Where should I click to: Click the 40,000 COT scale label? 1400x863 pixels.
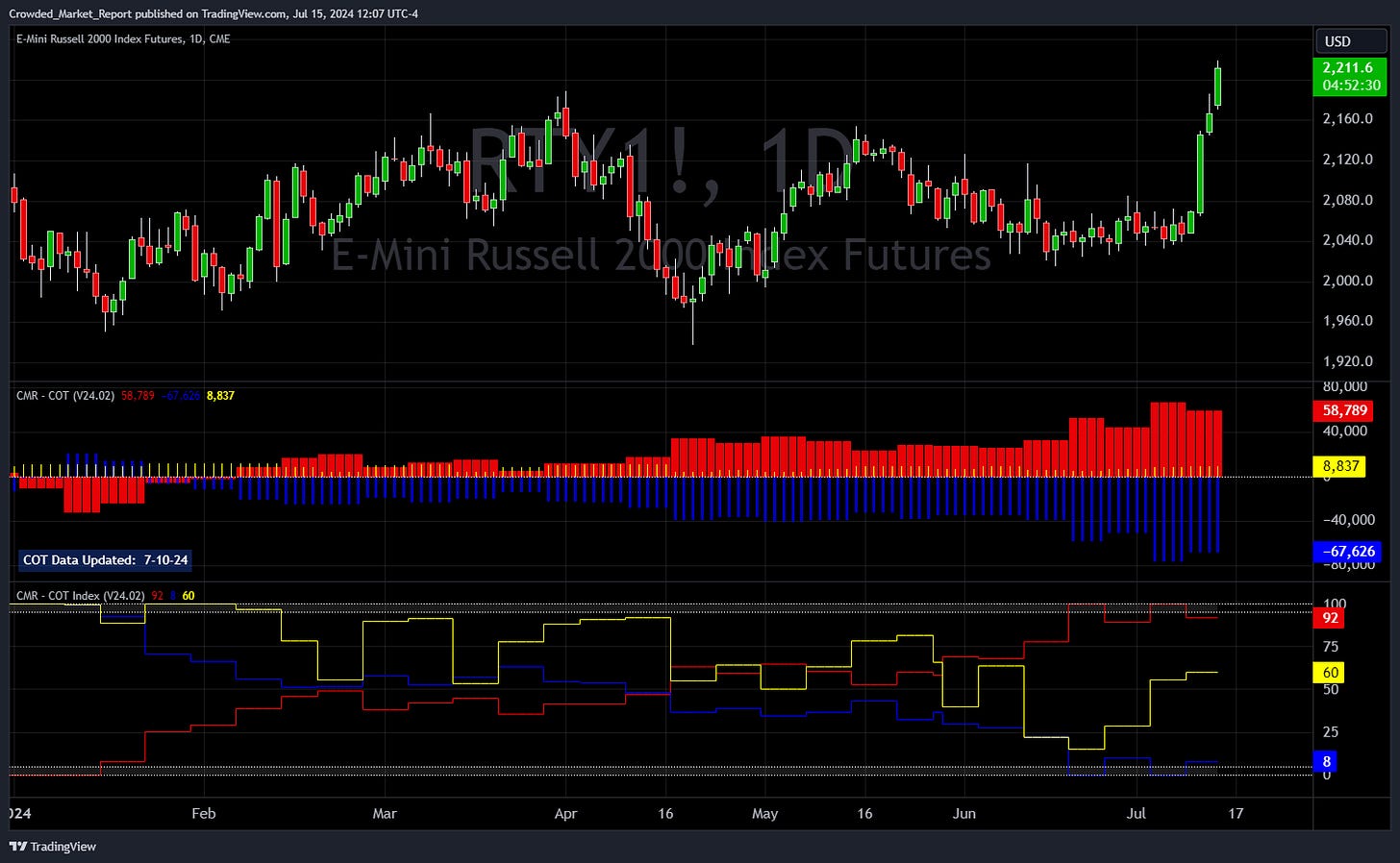click(1345, 431)
